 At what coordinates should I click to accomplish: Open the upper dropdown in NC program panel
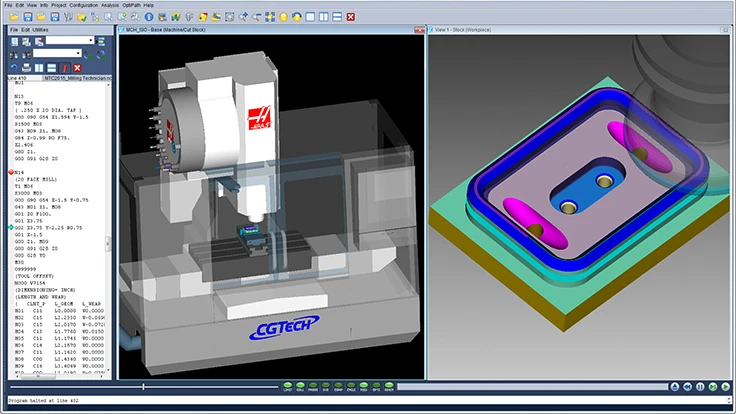tap(91, 41)
